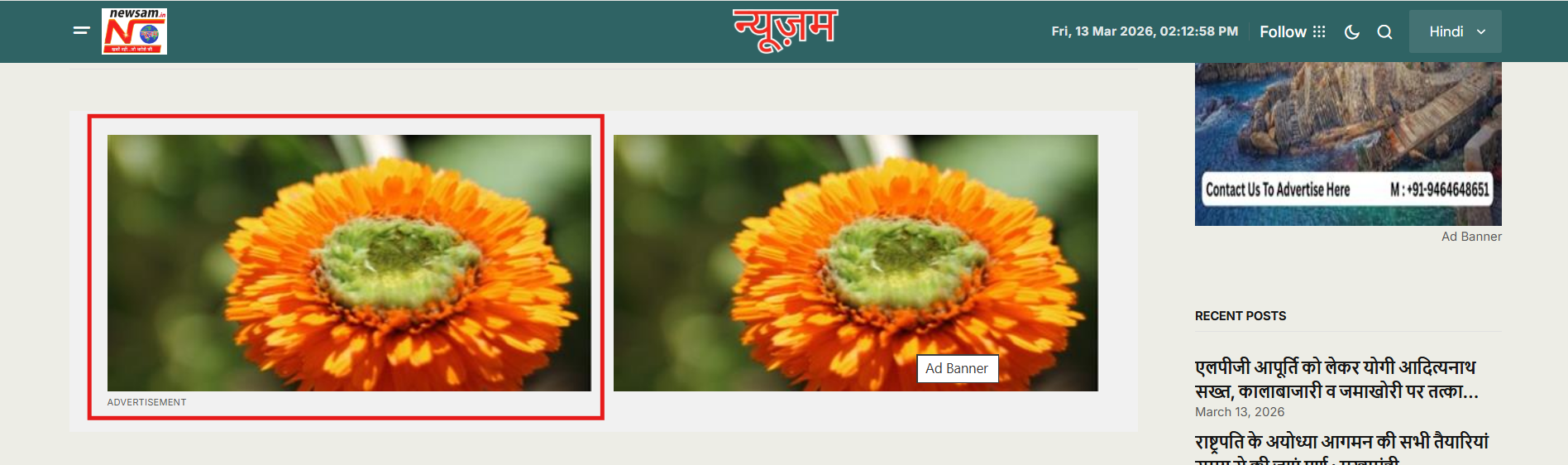Open the LPG supply Yogi Adityanath article
This screenshot has height=465, width=1568.
point(1337,379)
